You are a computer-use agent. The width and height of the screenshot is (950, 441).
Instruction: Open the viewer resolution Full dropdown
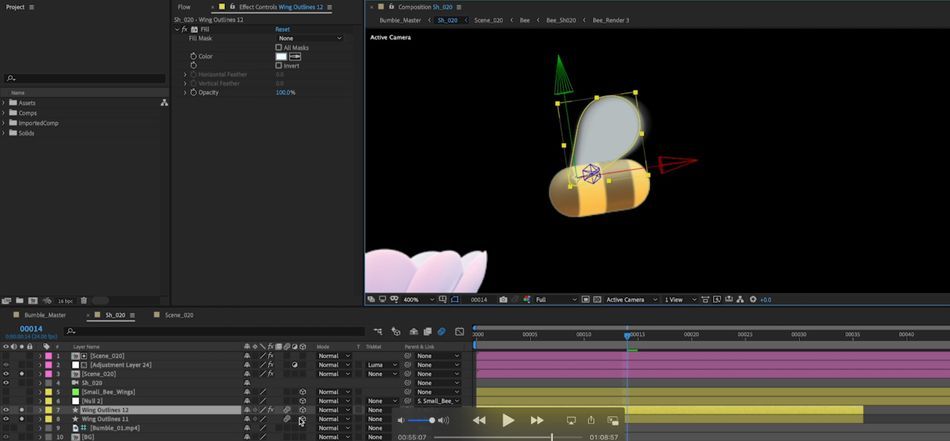coord(556,300)
